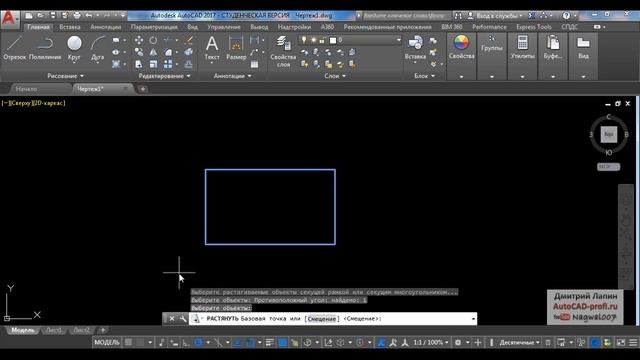Toggle polar tracking in status bar
Viewport: 640px width, 360px height.
click(198, 342)
